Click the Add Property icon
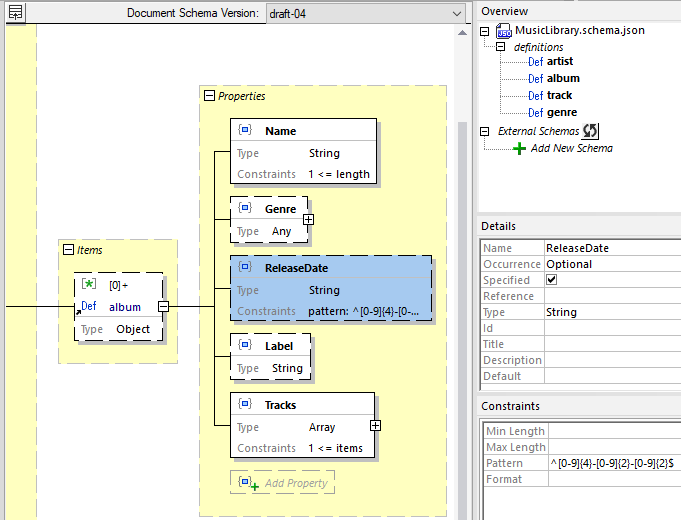The image size is (681, 520). click(x=245, y=483)
